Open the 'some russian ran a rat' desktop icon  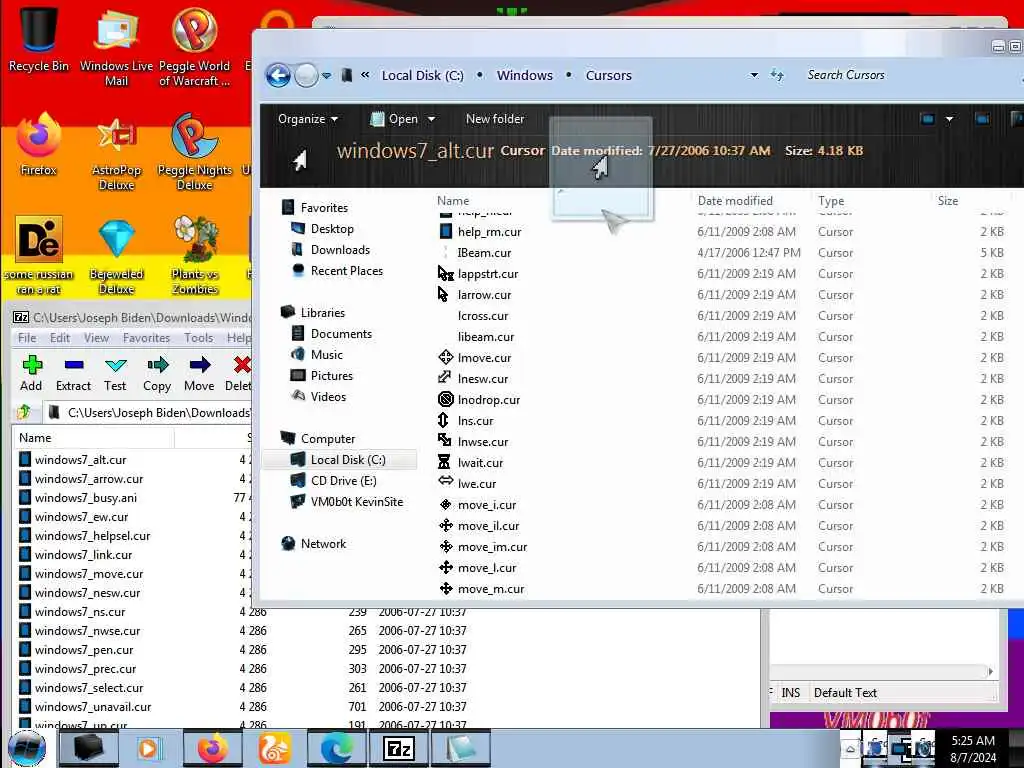coord(39,255)
